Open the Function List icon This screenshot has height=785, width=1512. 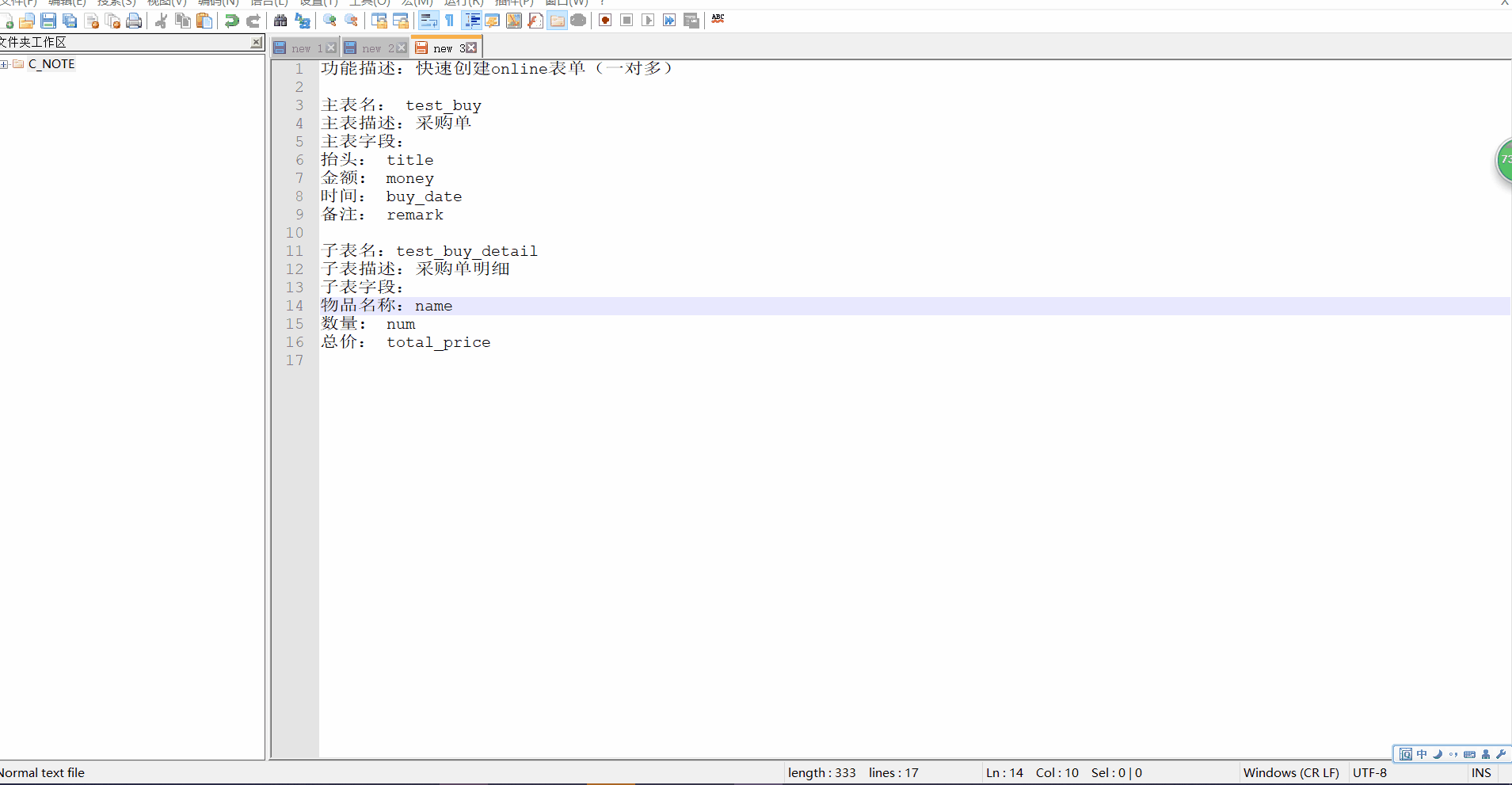click(x=535, y=21)
